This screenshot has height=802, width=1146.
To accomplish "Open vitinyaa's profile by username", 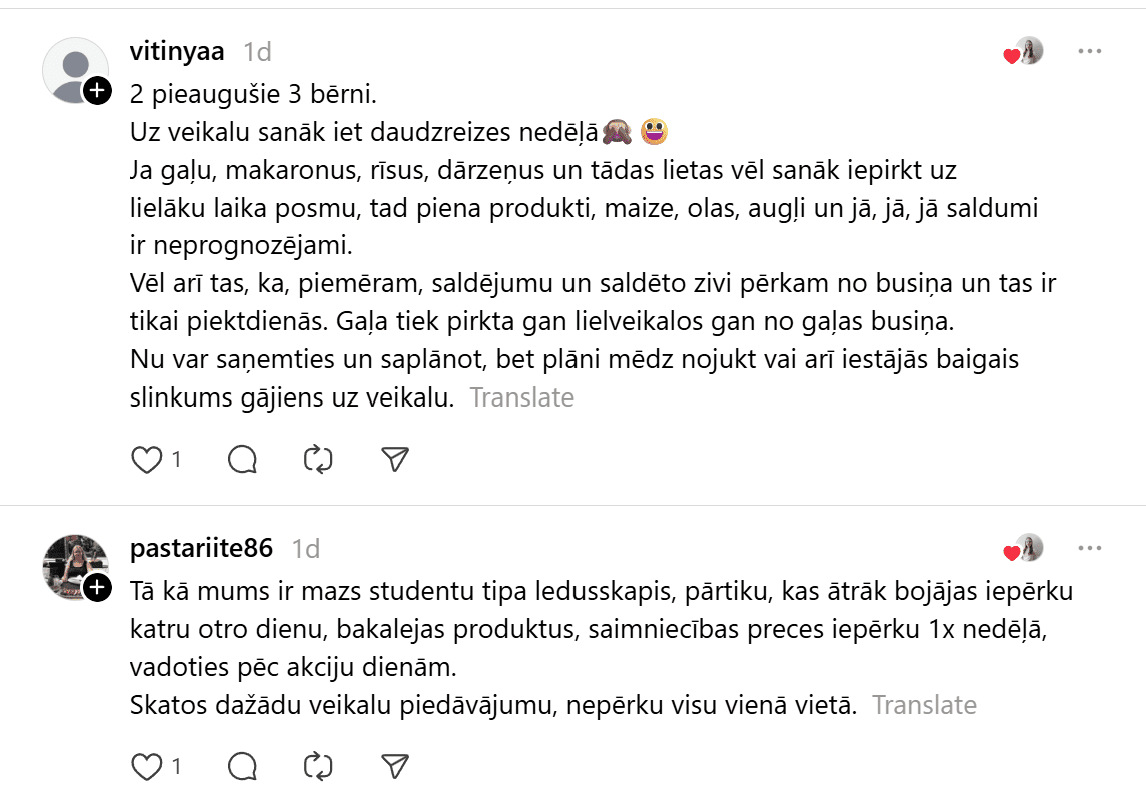I will click(x=177, y=51).
